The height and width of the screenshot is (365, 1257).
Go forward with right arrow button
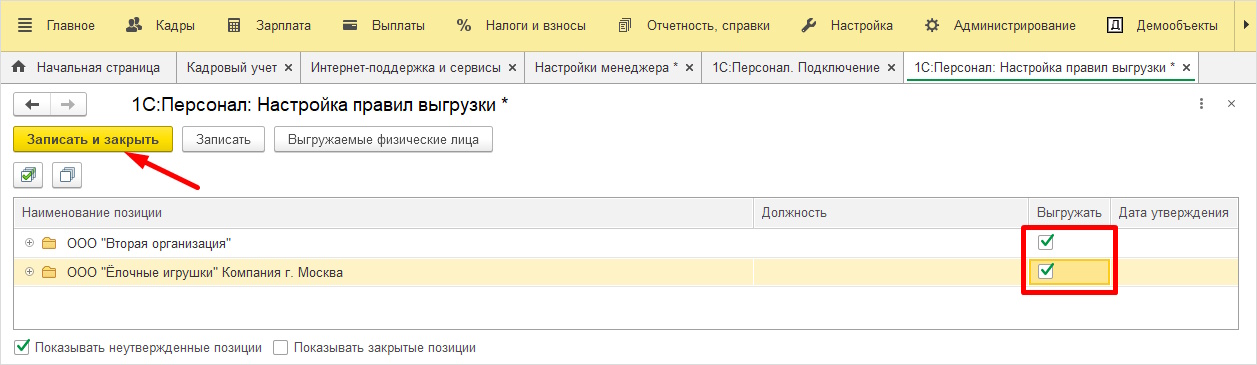(68, 104)
